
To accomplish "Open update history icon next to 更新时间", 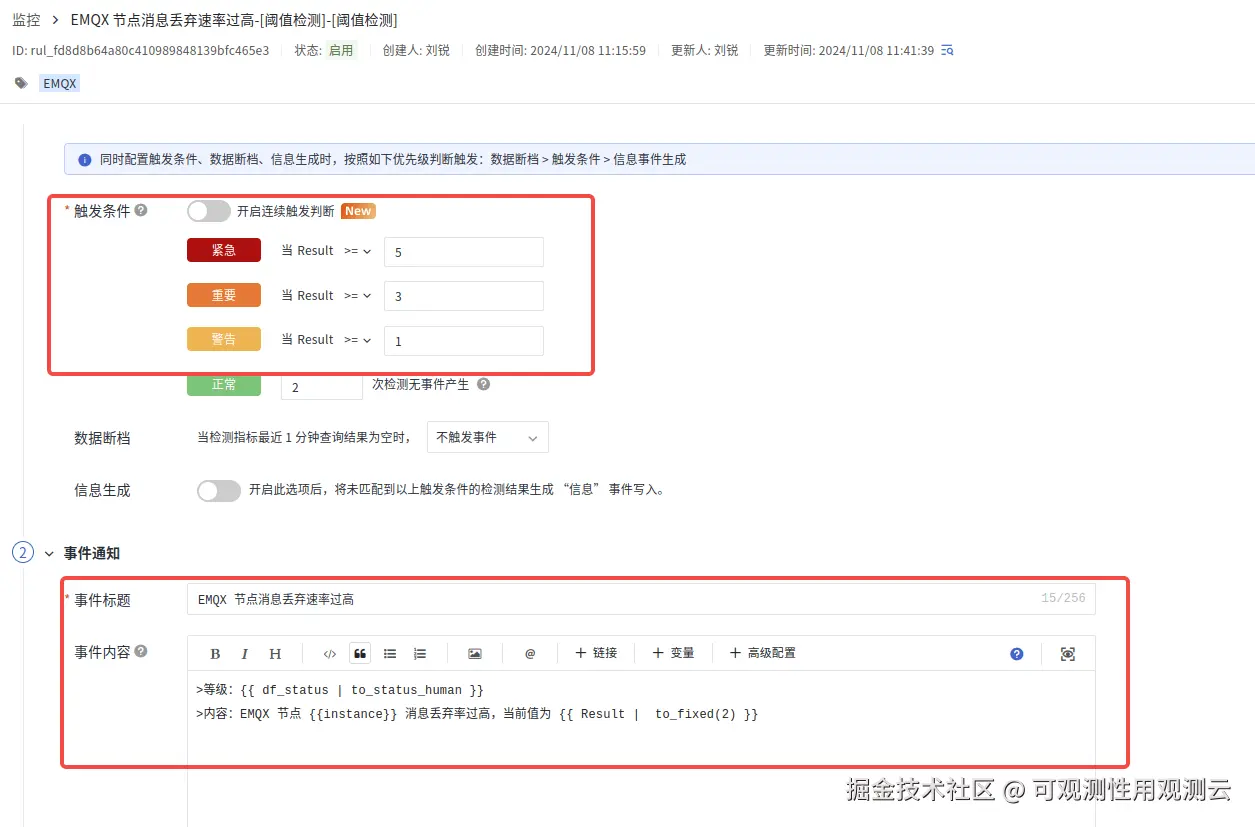I will pyautogui.click(x=947, y=50).
